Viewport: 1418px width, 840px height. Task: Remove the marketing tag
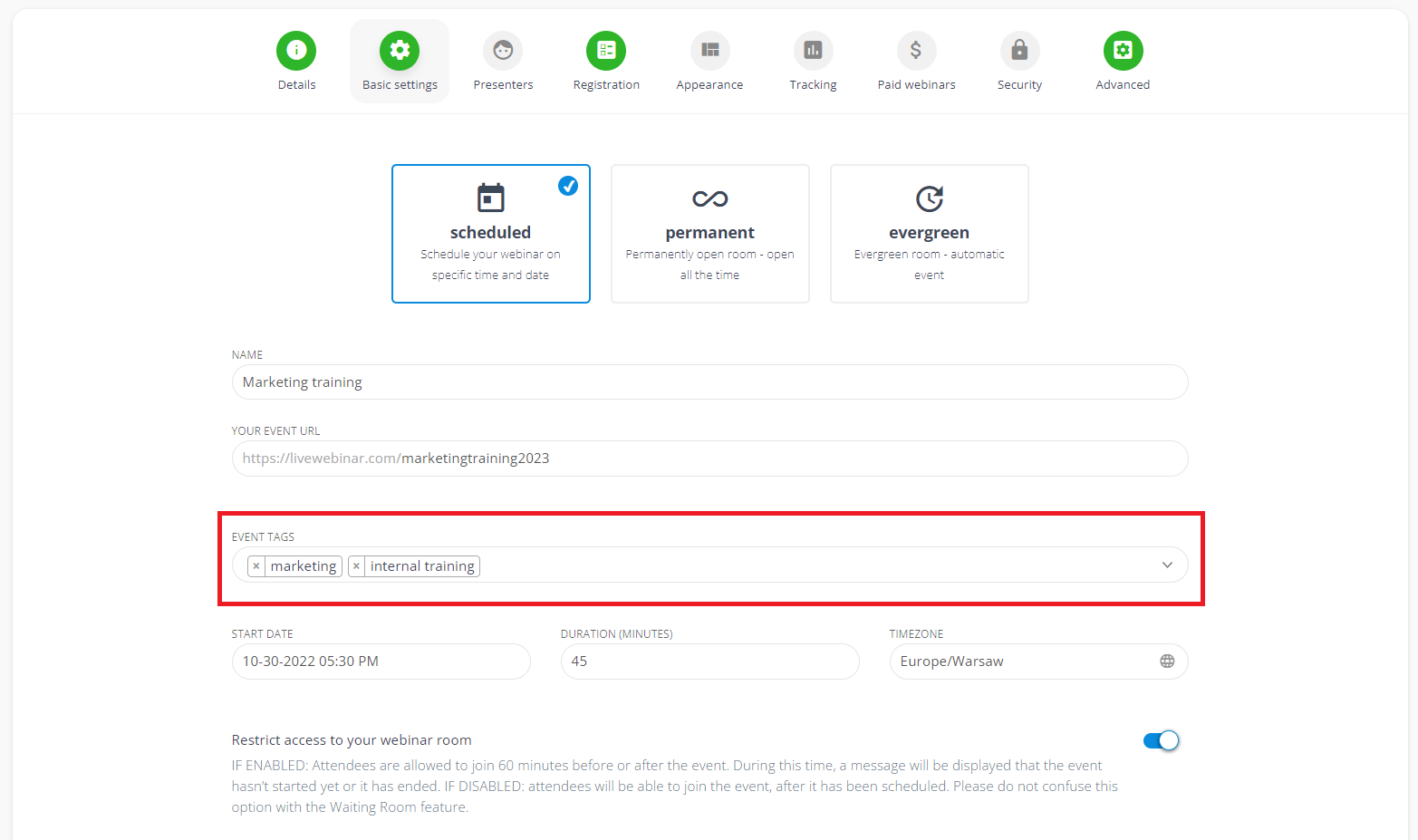pyautogui.click(x=256, y=565)
